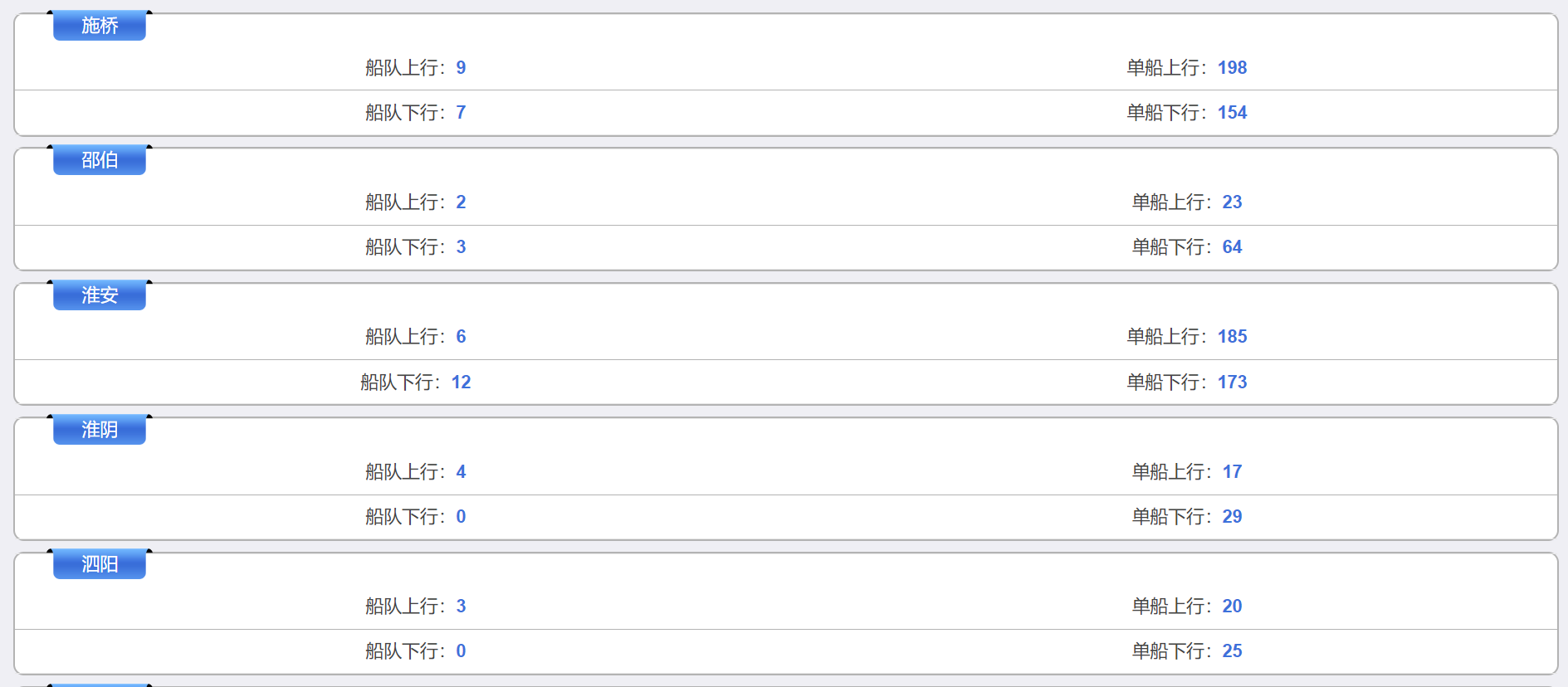Select the 邵伯 section label
The image size is (1568, 687).
tap(100, 160)
